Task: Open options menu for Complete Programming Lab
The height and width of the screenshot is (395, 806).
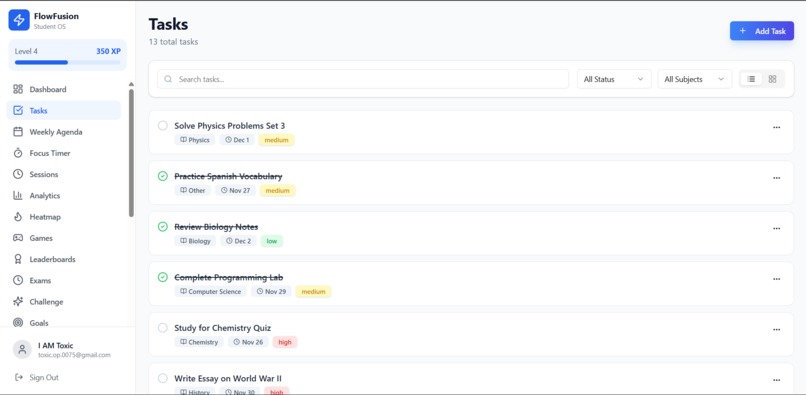Action: click(776, 279)
